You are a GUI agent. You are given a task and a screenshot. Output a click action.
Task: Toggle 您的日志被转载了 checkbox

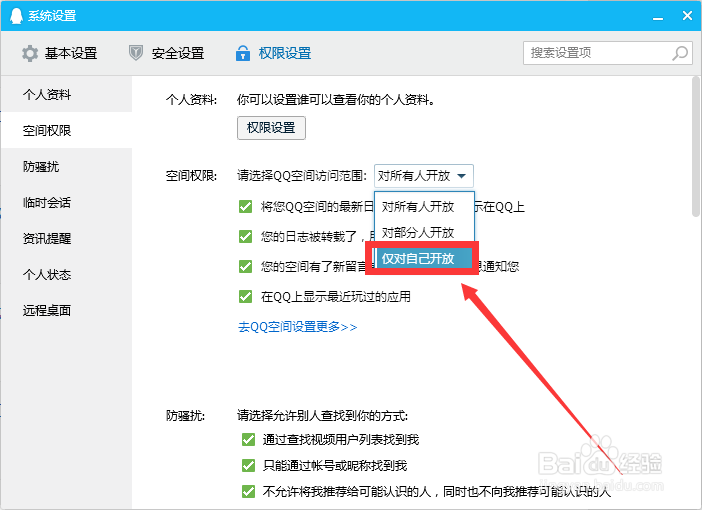pos(245,236)
